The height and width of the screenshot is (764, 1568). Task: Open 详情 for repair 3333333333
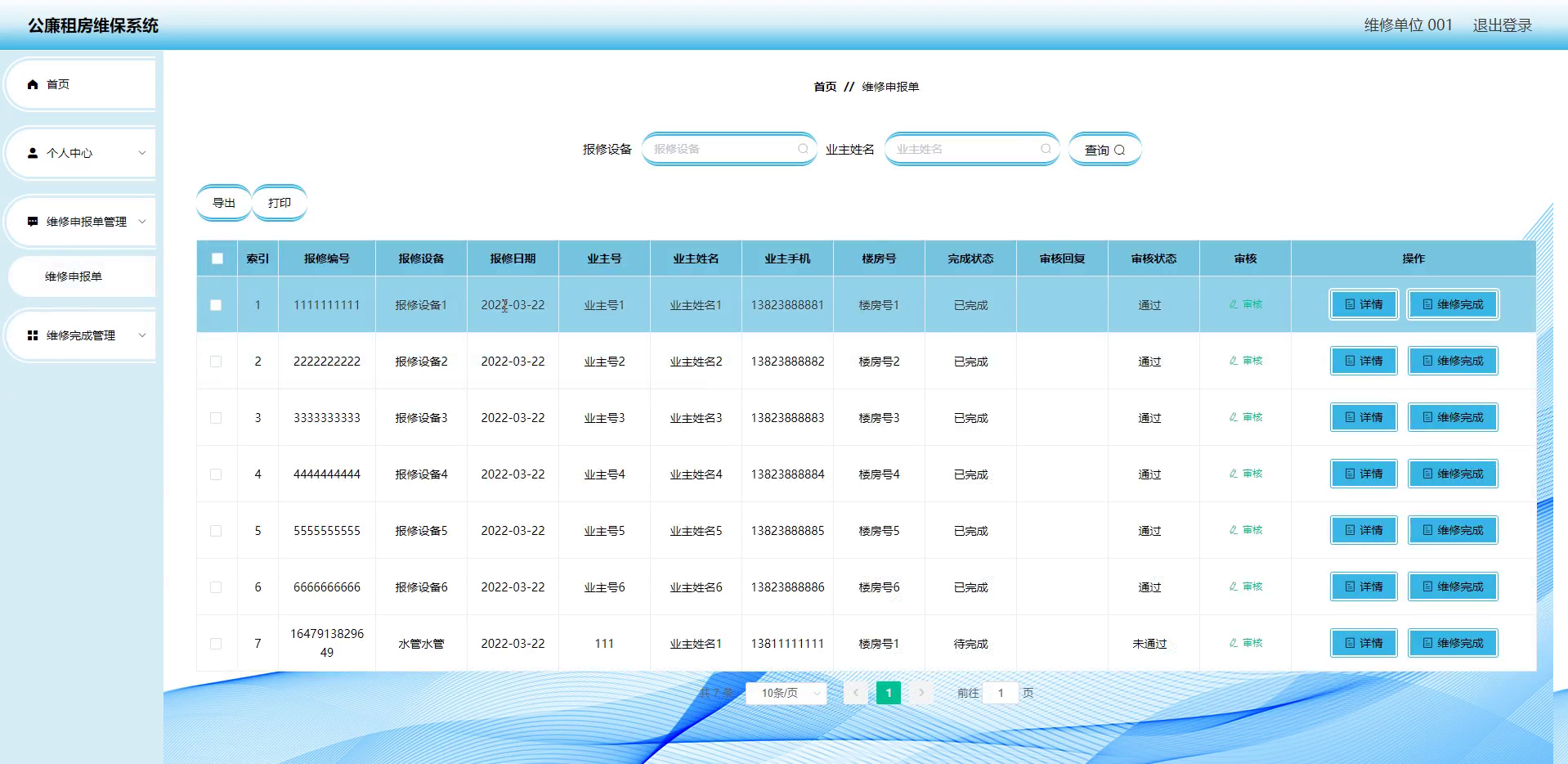[1364, 417]
